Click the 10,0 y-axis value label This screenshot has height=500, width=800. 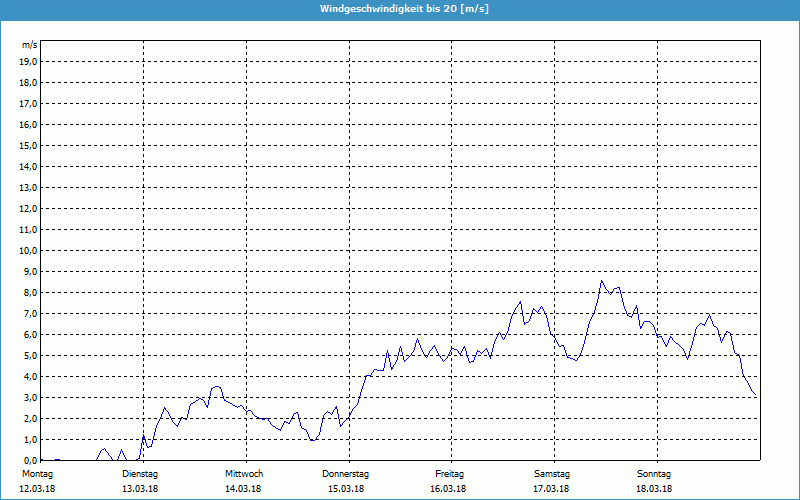[x=29, y=250]
